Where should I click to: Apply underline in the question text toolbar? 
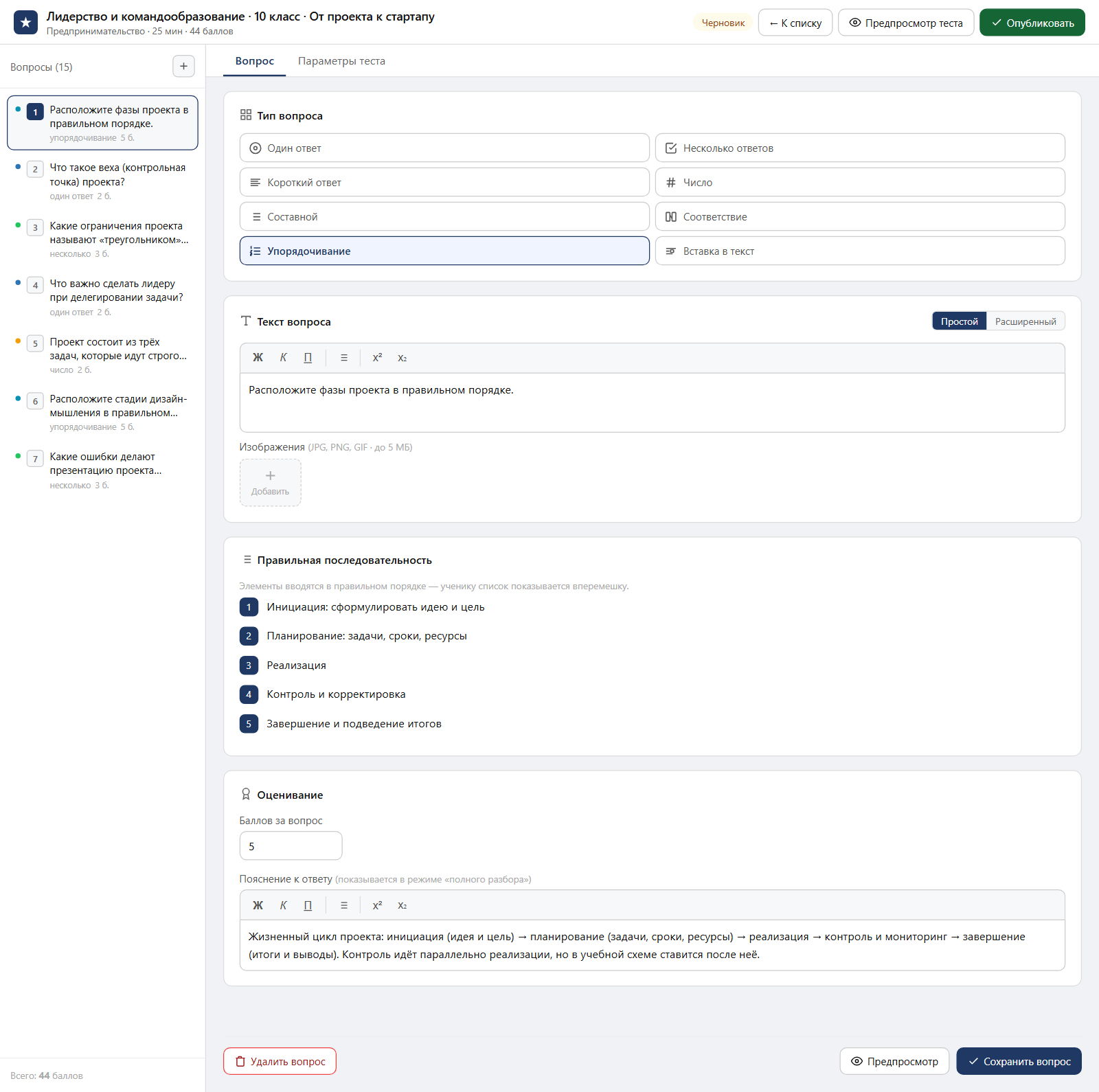coord(308,358)
